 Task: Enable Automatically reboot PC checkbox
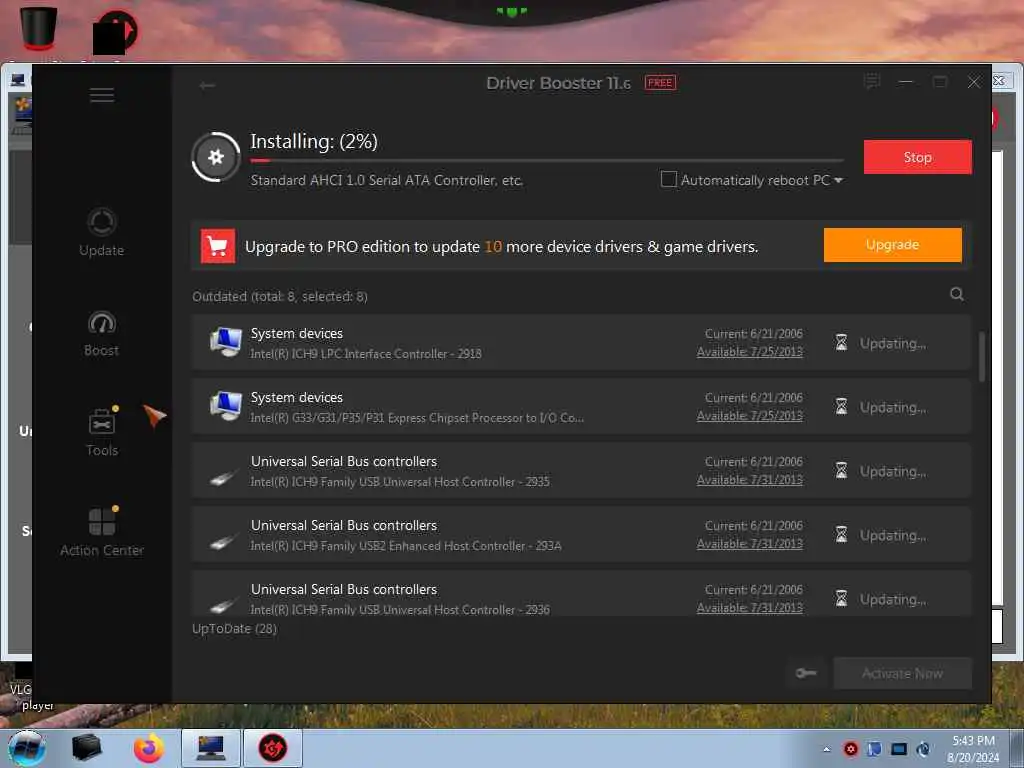tap(669, 180)
